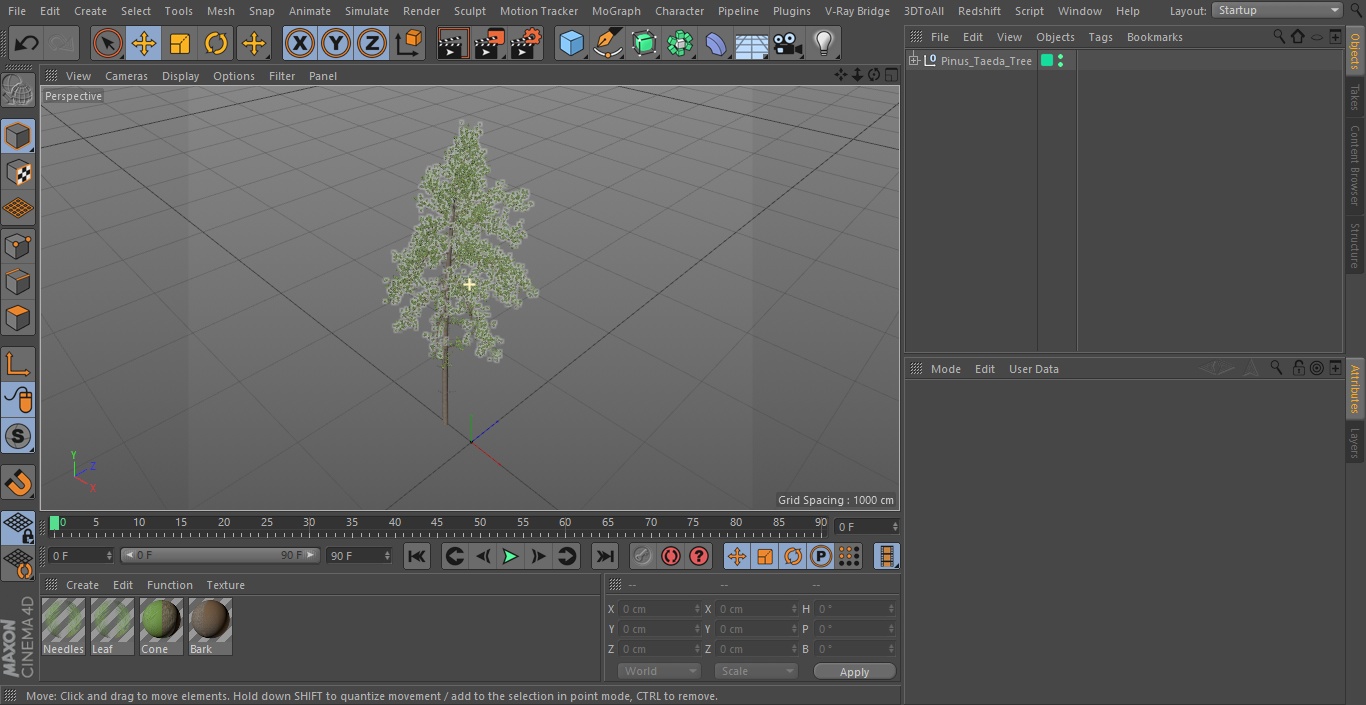
Task: Search objects with magnifier icon
Action: pyautogui.click(x=1279, y=36)
